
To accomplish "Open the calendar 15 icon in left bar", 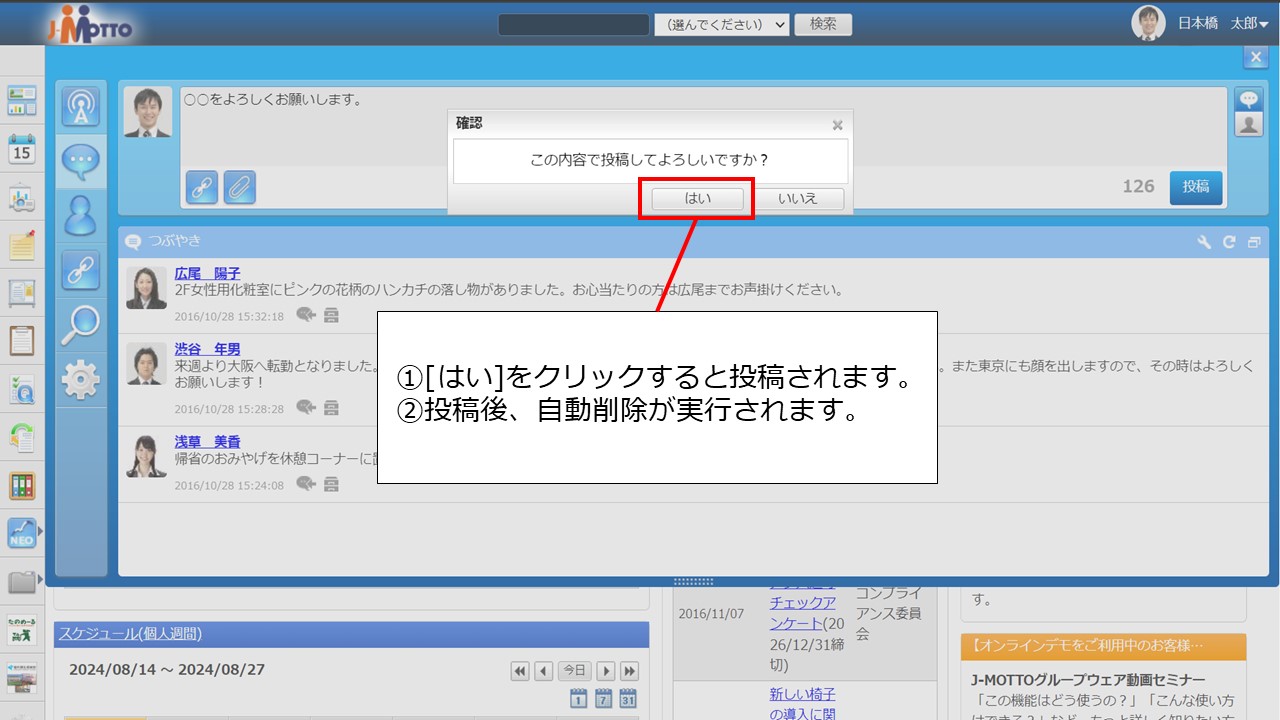I will [x=21, y=150].
